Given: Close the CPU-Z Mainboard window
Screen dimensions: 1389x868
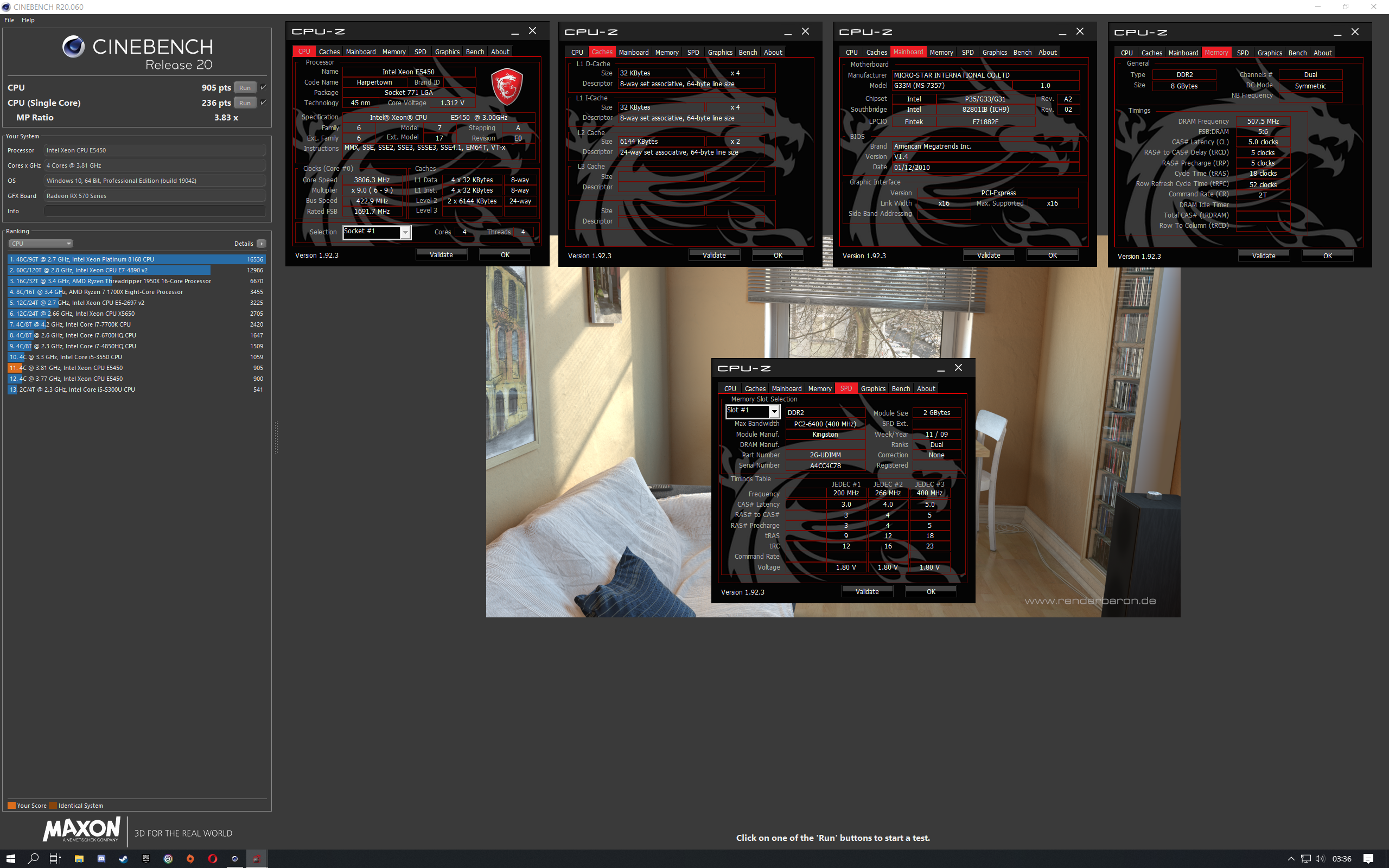Looking at the screenshot, I should [x=1080, y=31].
